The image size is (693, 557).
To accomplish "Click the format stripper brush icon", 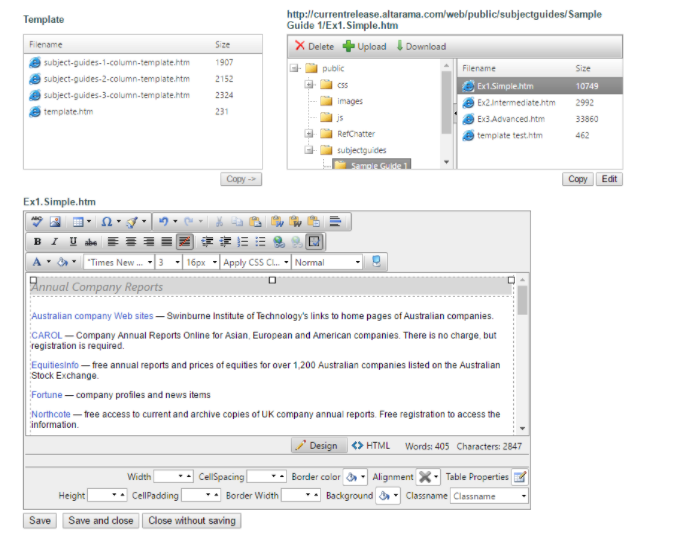I will pyautogui.click(x=132, y=221).
